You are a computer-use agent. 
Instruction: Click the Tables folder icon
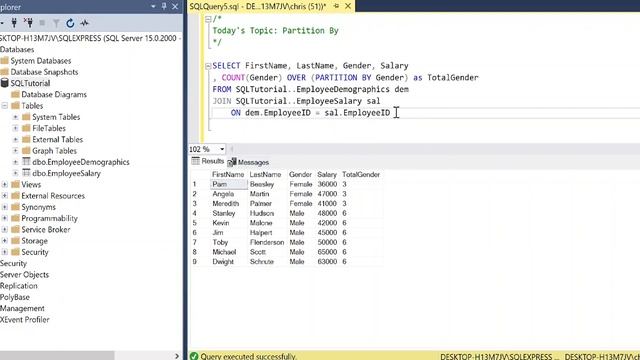point(16,105)
